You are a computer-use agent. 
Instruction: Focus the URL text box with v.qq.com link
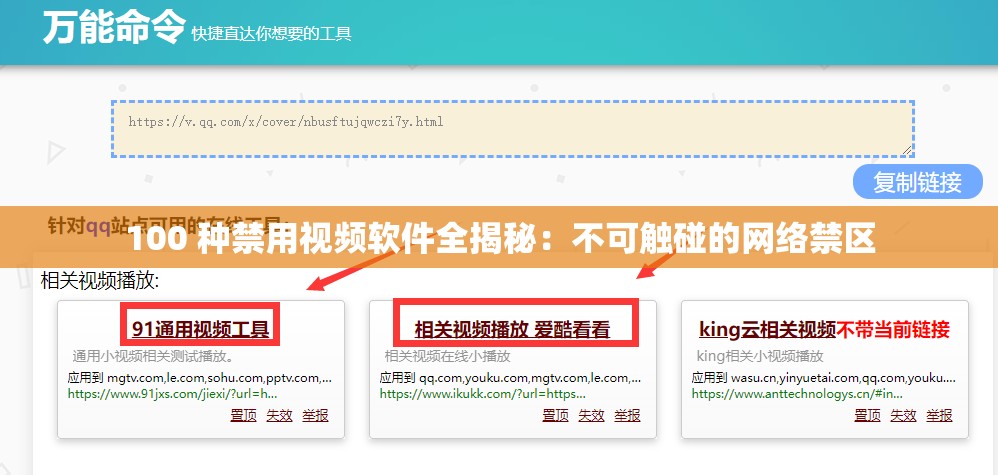click(x=513, y=129)
